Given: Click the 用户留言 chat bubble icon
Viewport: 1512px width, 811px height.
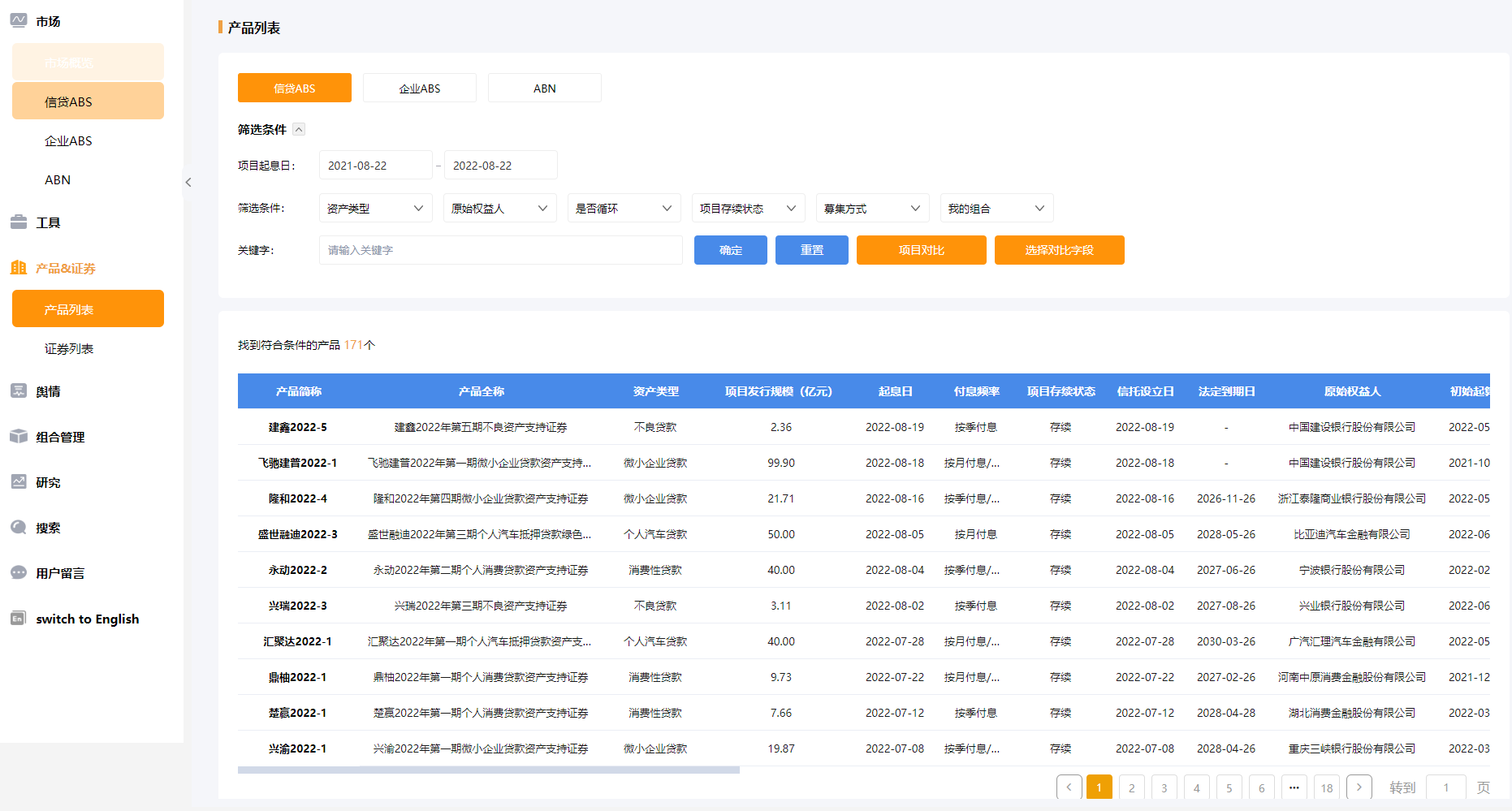Looking at the screenshot, I should click(x=19, y=572).
